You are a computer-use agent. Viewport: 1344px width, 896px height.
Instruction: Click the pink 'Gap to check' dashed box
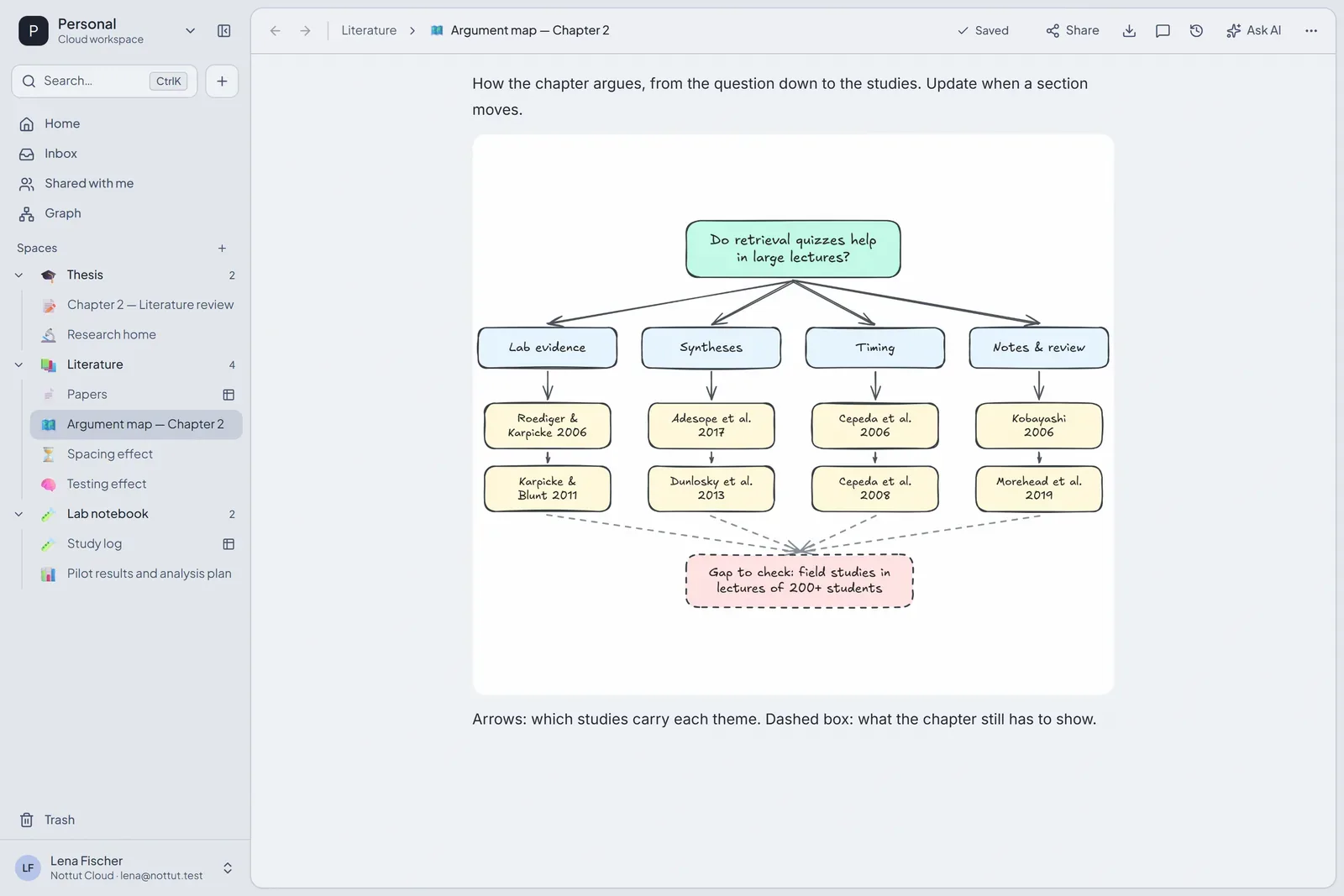[x=800, y=581]
